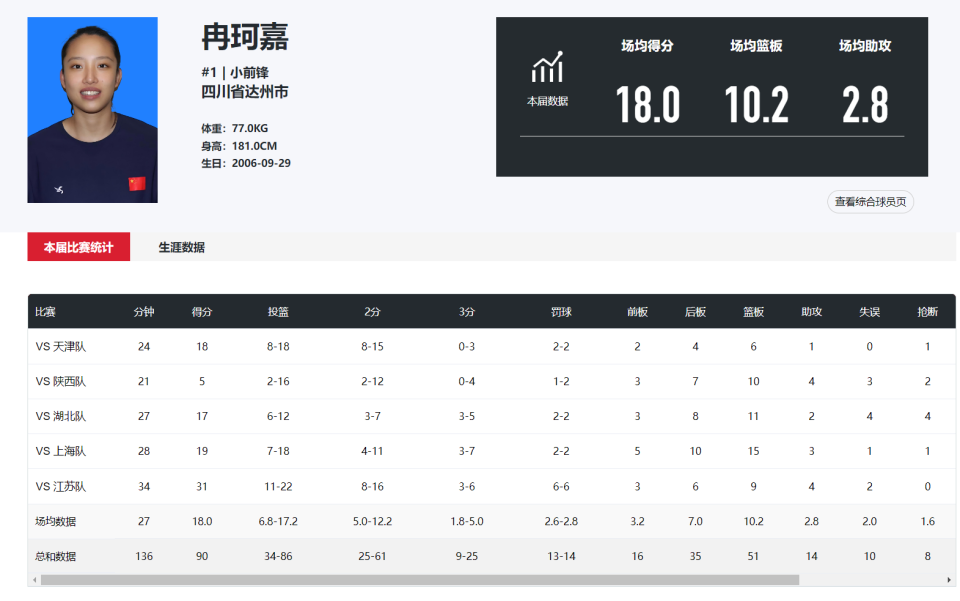Select the 本届比赛统计 tab
The height and width of the screenshot is (601, 960).
(x=78, y=247)
